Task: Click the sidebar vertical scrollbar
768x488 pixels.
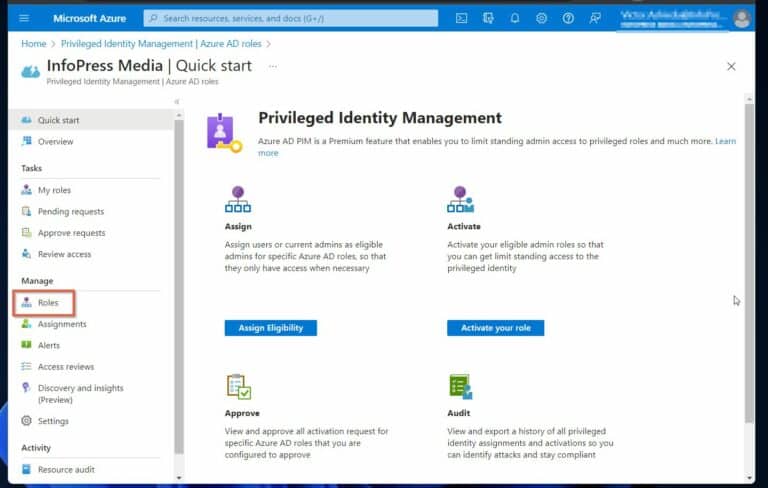Action: (x=179, y=287)
